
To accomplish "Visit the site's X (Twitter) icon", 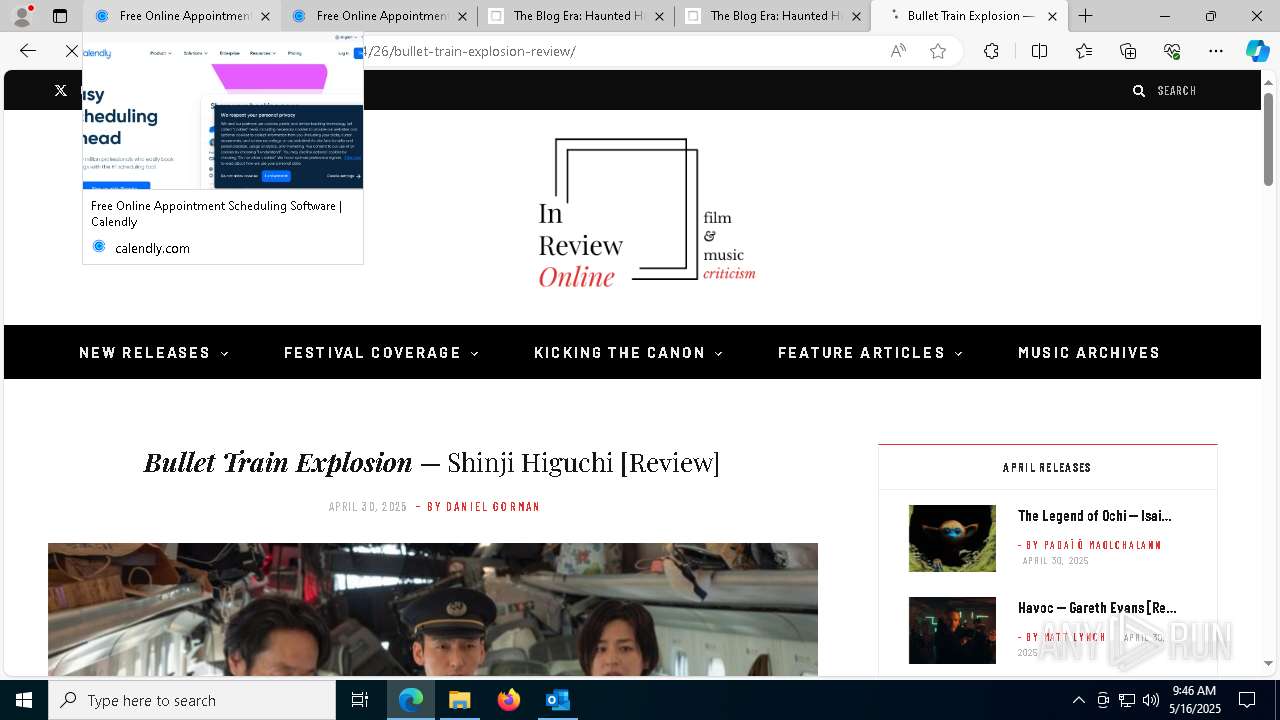I will (x=61, y=90).
